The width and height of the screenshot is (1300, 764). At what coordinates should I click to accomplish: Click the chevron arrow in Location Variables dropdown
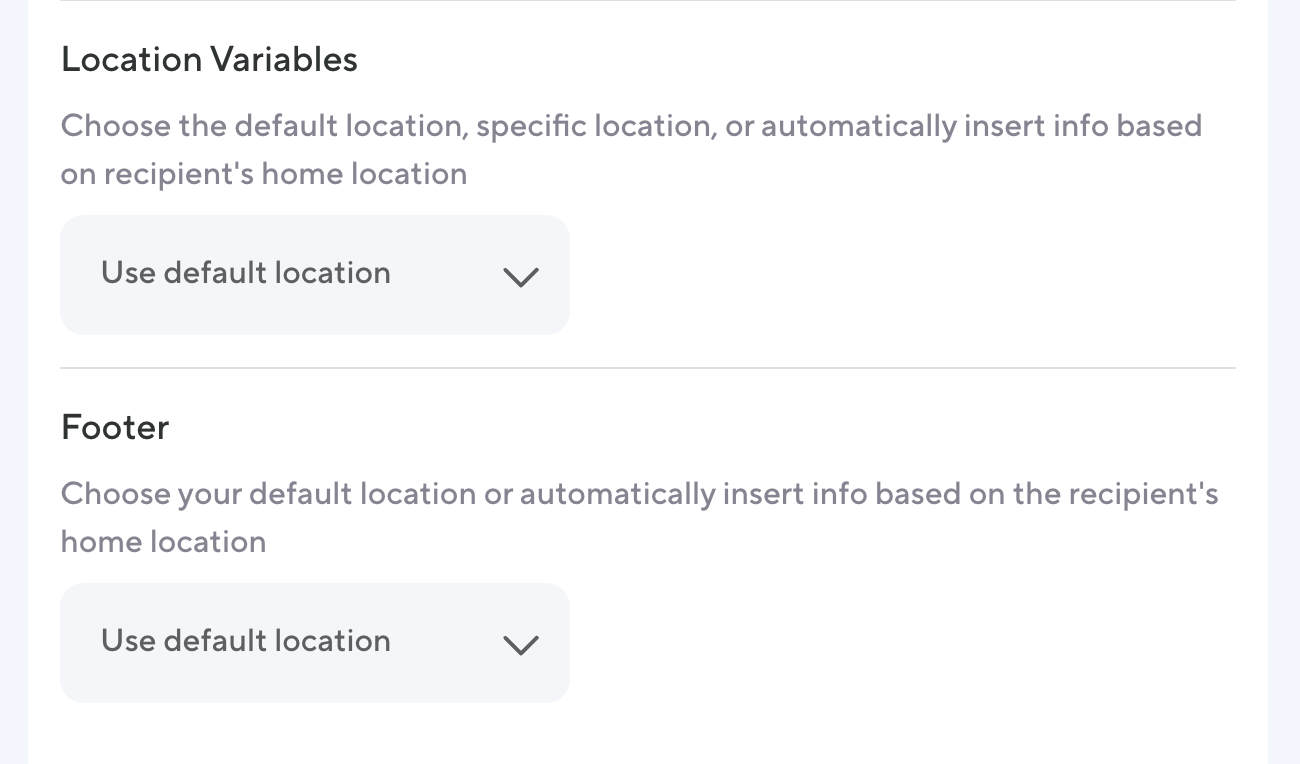521,277
